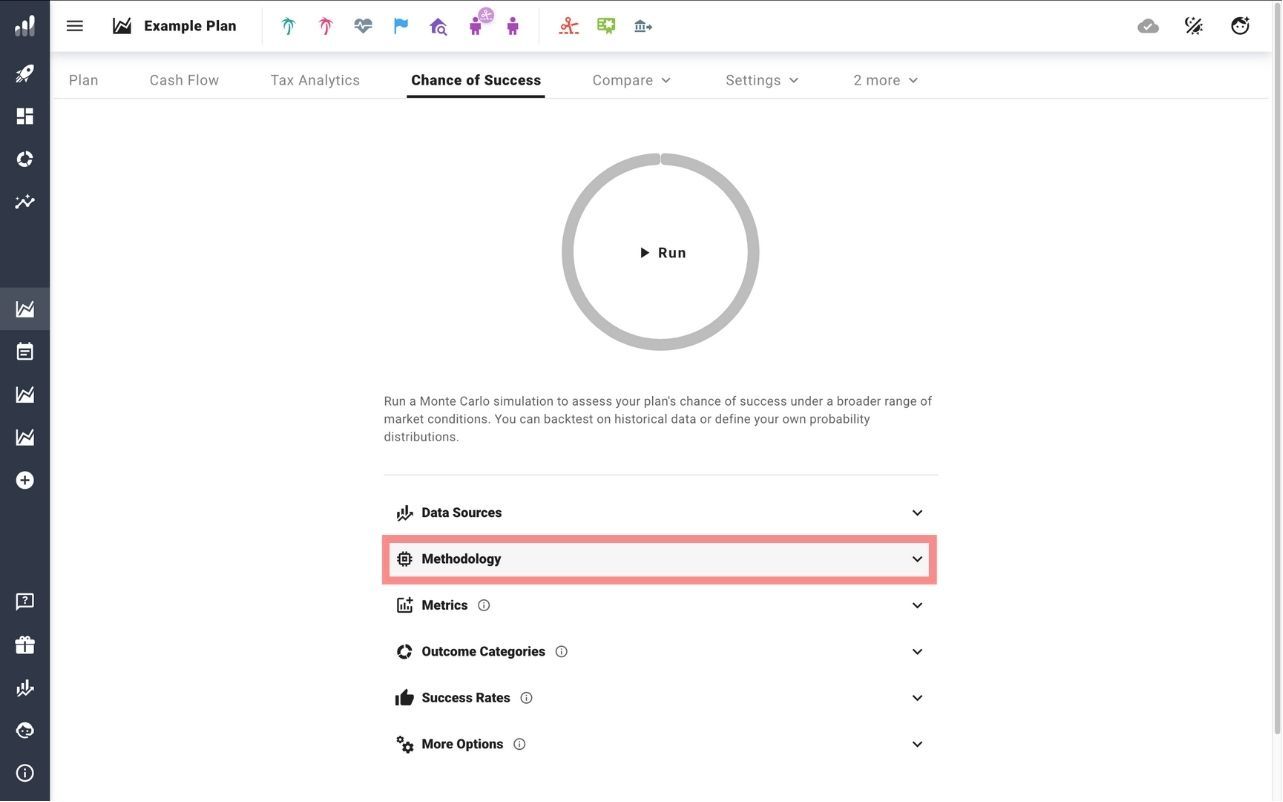The image size is (1283, 802).
Task: Switch to the Tax Analytics tab
Action: [315, 80]
